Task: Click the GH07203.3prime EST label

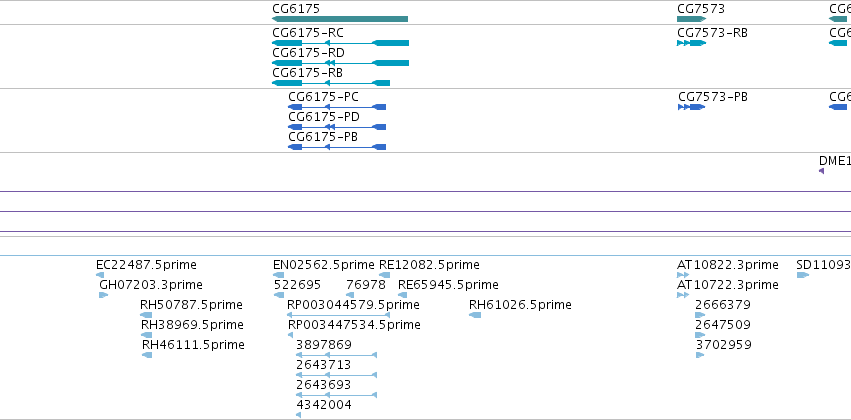Action: (x=151, y=285)
